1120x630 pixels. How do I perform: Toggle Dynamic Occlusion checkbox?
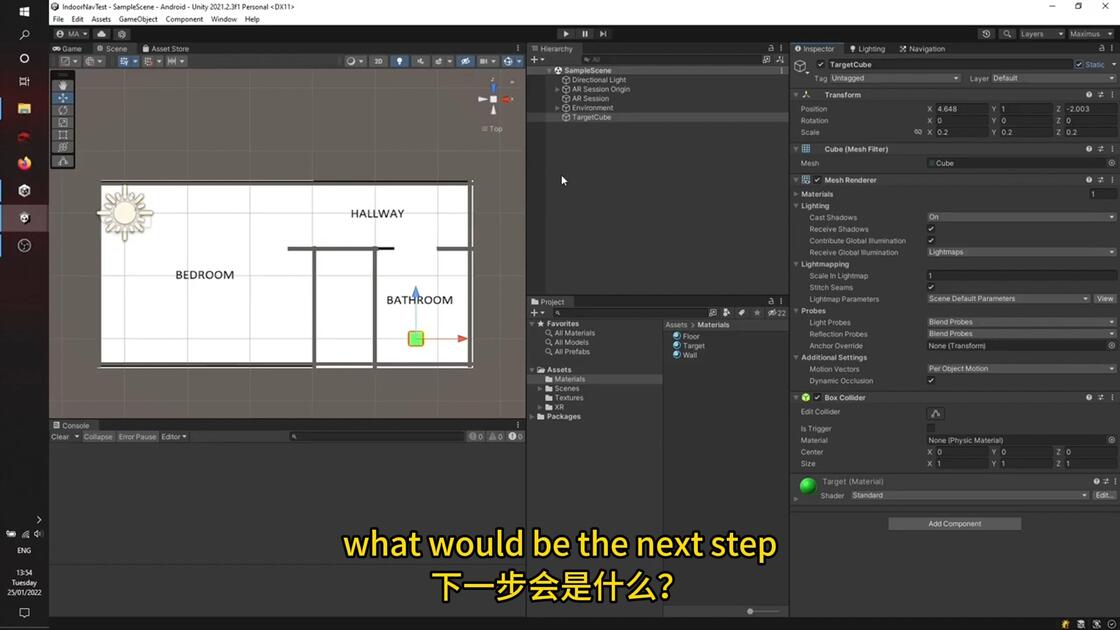tap(931, 381)
